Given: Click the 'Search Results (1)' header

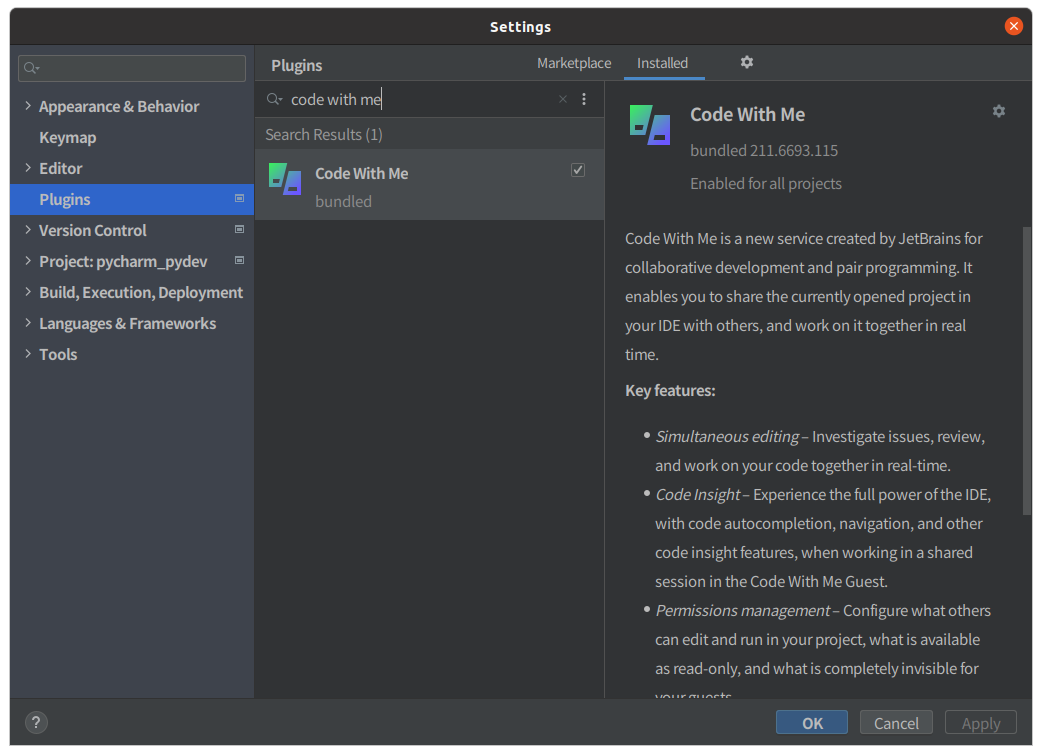Looking at the screenshot, I should click(x=324, y=134).
